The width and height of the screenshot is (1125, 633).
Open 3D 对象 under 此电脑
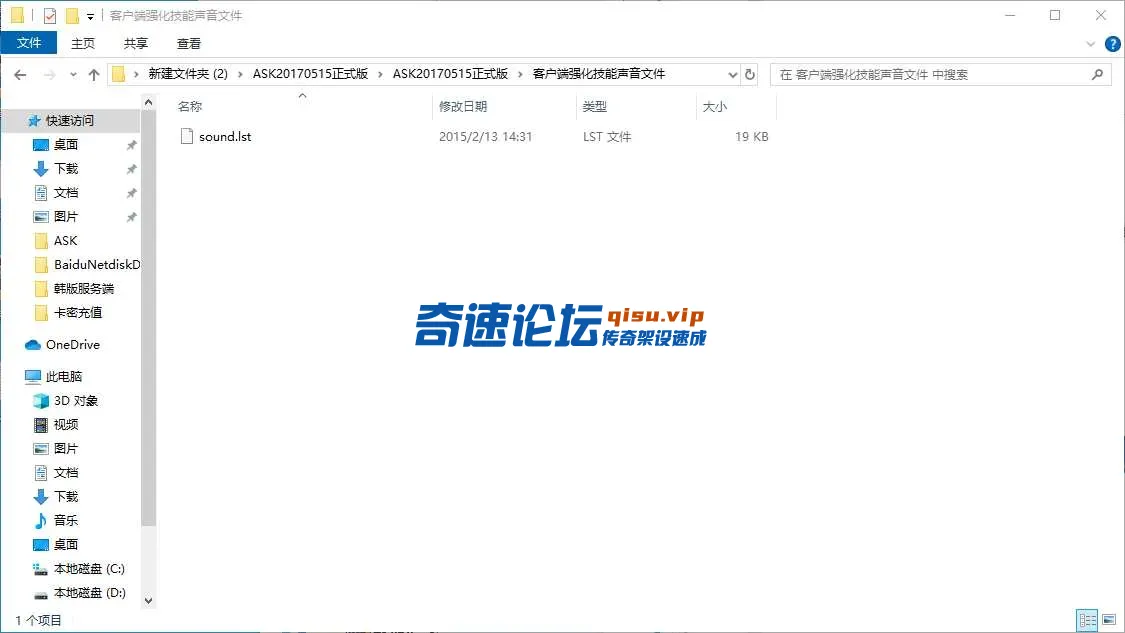pos(75,401)
